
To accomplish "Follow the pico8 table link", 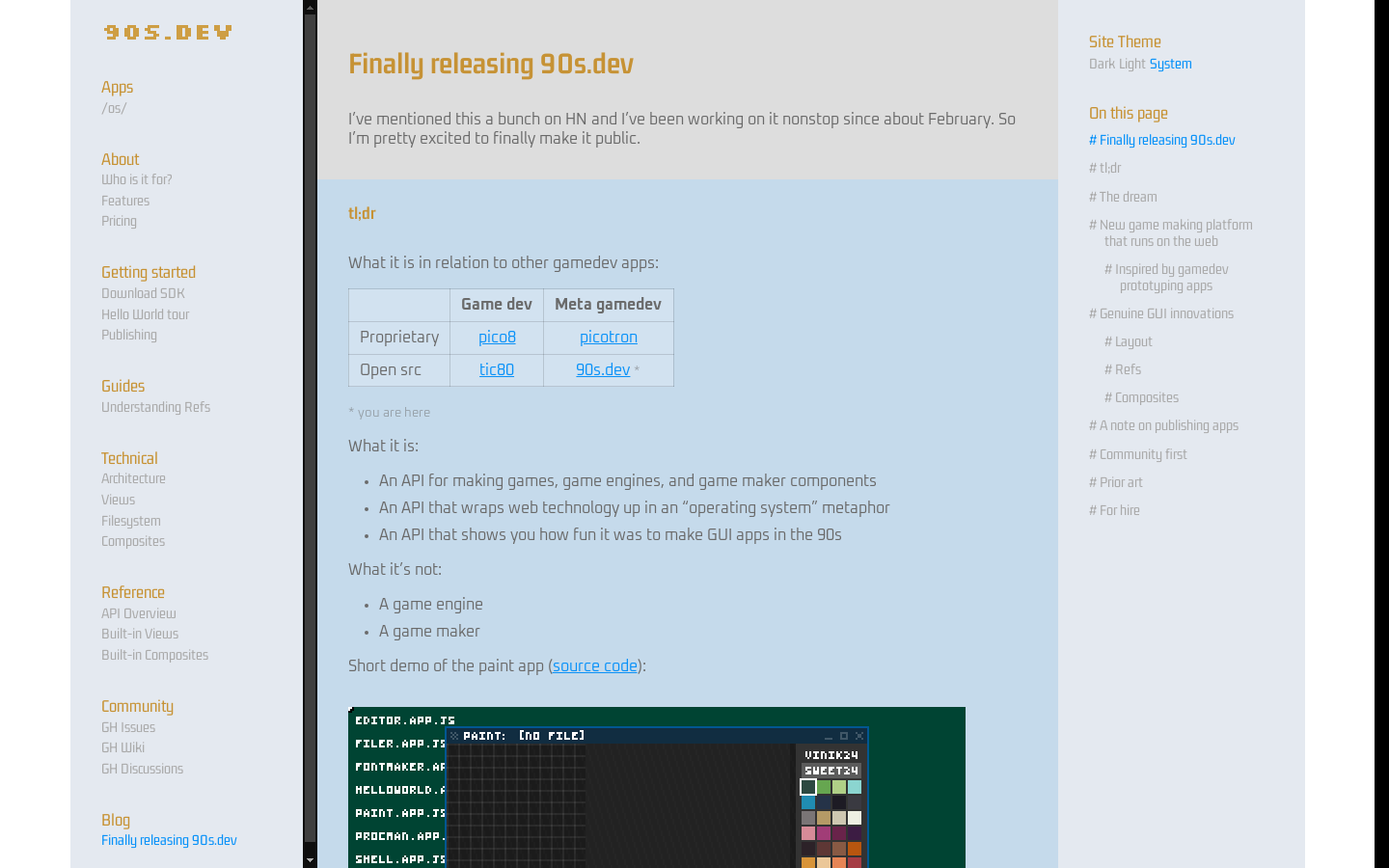I will (497, 337).
